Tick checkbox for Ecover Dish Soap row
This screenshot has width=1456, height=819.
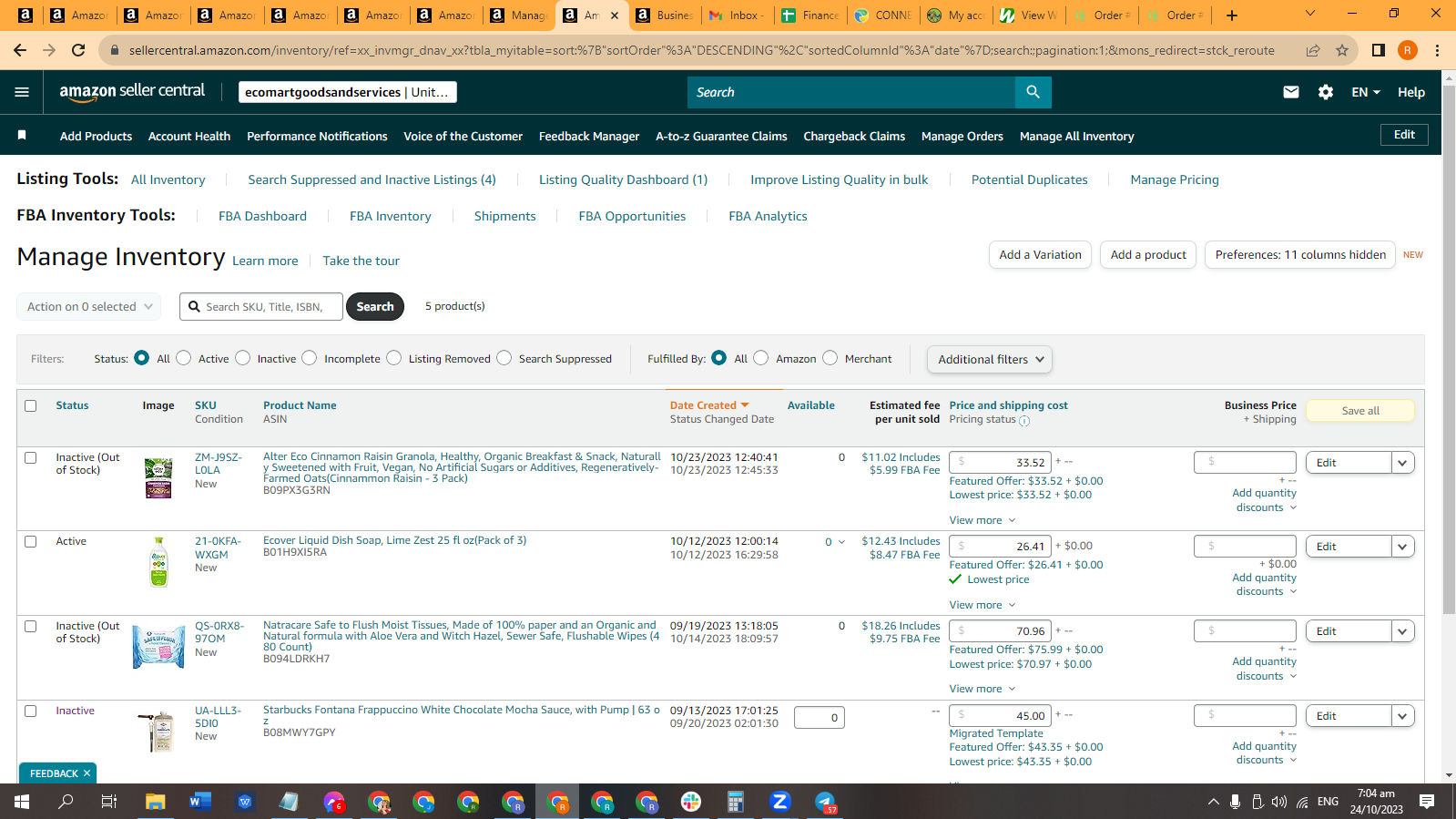tap(31, 541)
